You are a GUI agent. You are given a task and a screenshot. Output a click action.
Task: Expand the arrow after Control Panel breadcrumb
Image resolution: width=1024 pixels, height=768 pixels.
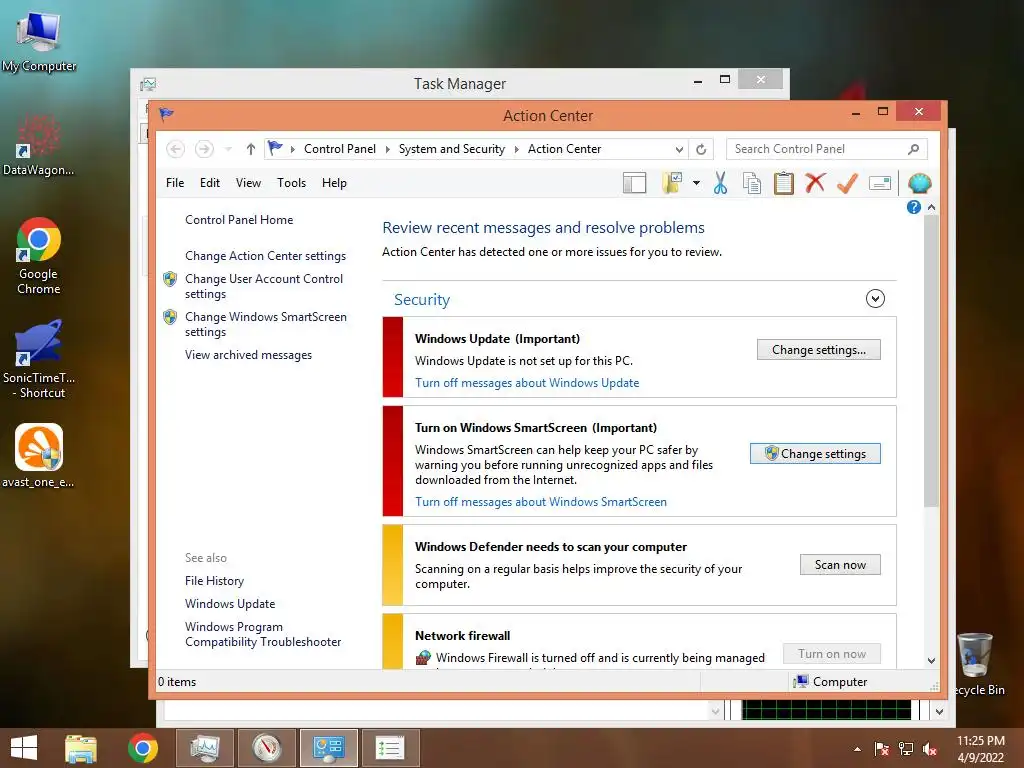[x=387, y=149]
